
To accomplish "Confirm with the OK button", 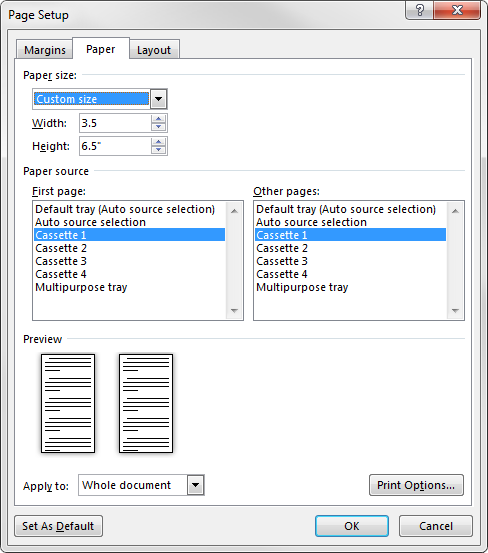I will (x=352, y=526).
